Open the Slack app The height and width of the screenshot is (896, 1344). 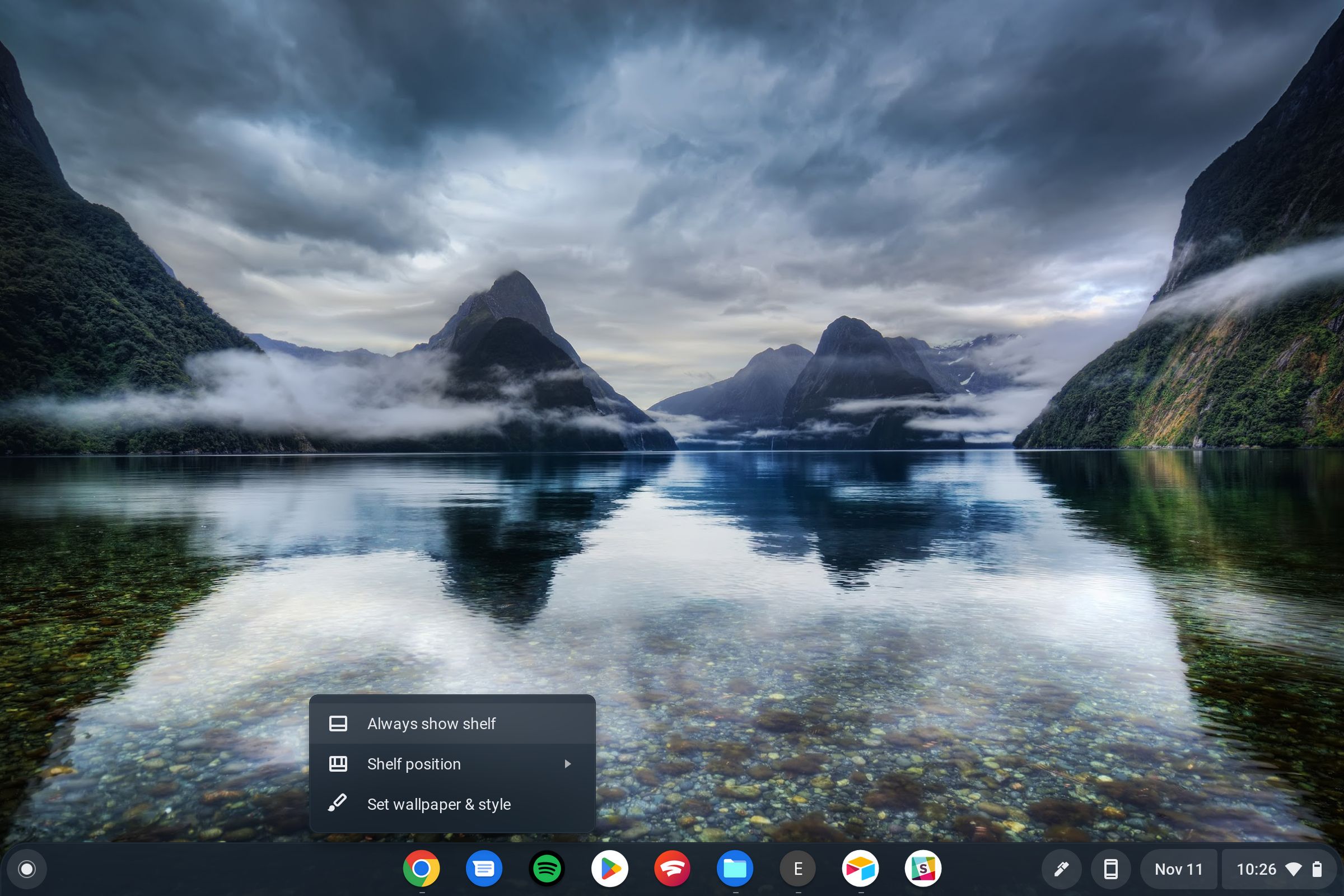(923, 869)
